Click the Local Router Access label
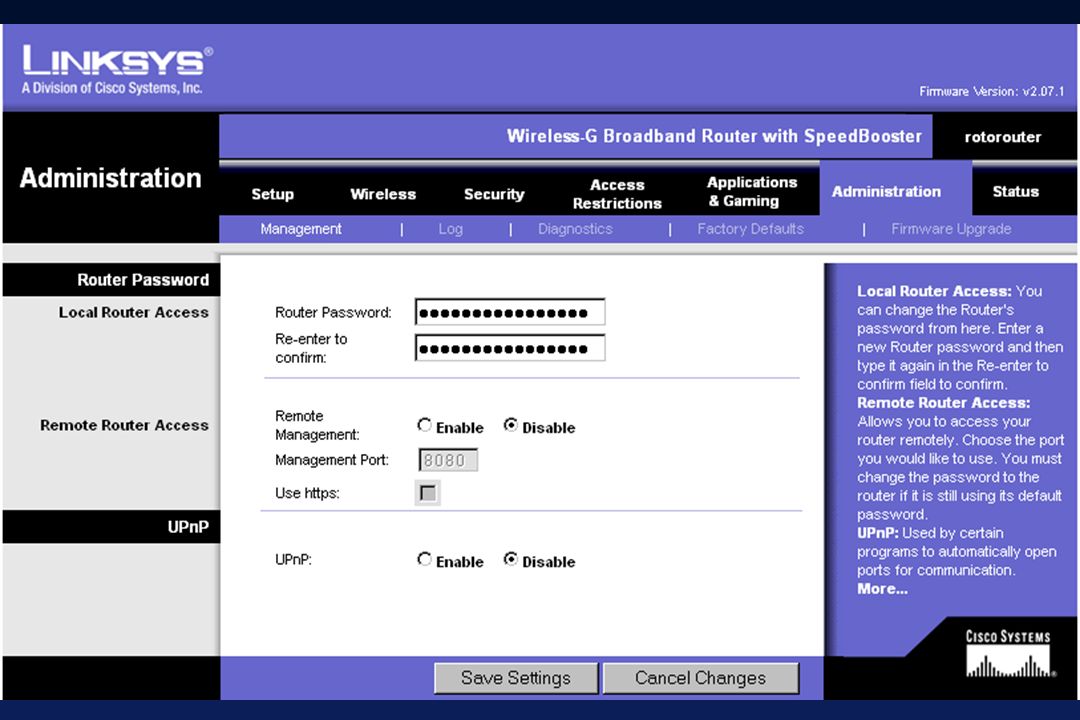The width and height of the screenshot is (1080, 720). 134,313
